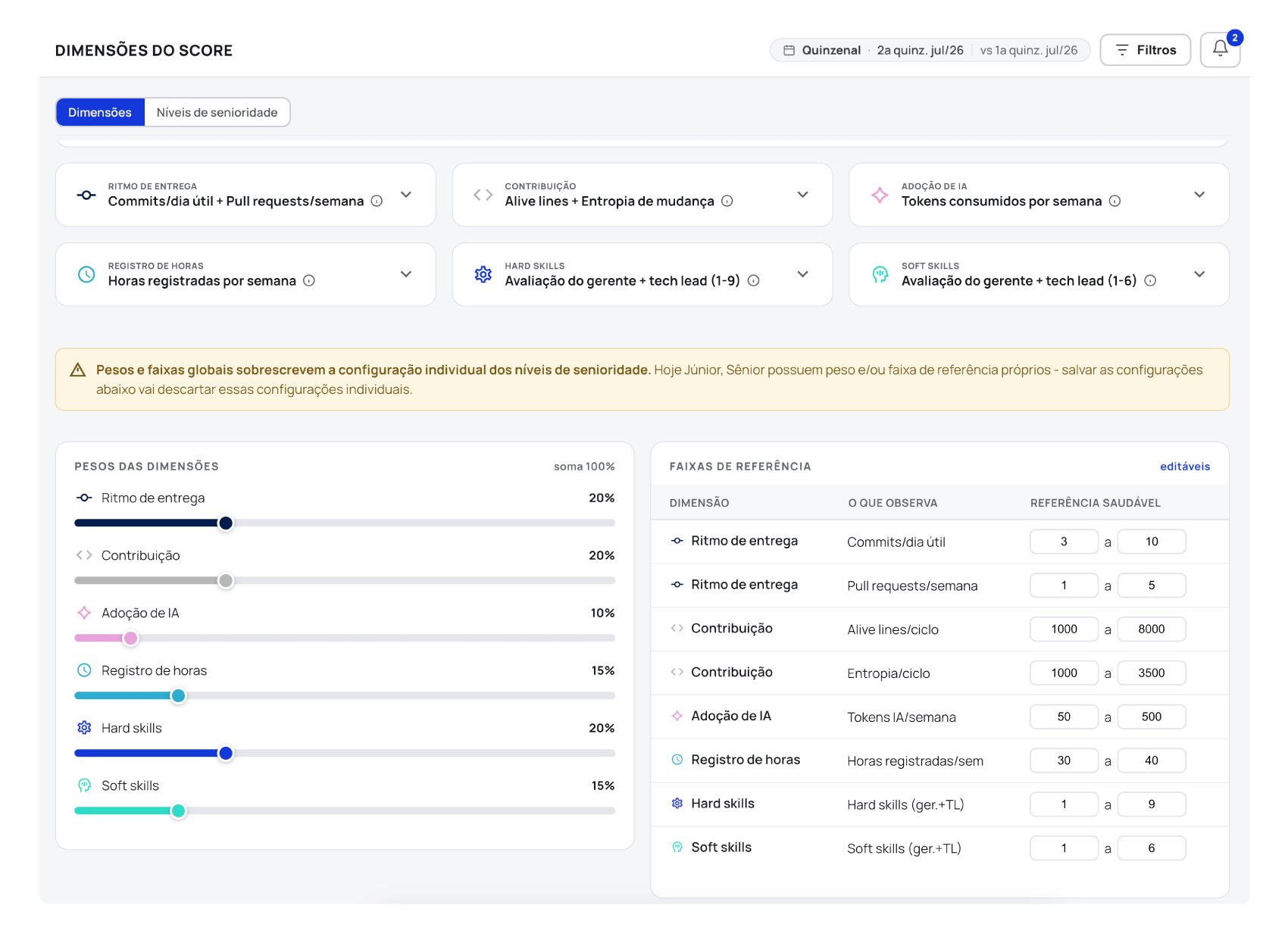
Task: Edit Commits/dia útil minimum value 3
Action: coord(1064,542)
